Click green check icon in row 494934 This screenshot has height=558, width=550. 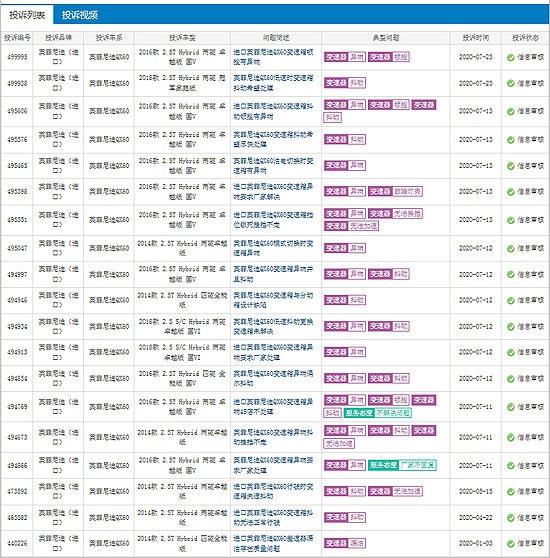(x=511, y=327)
